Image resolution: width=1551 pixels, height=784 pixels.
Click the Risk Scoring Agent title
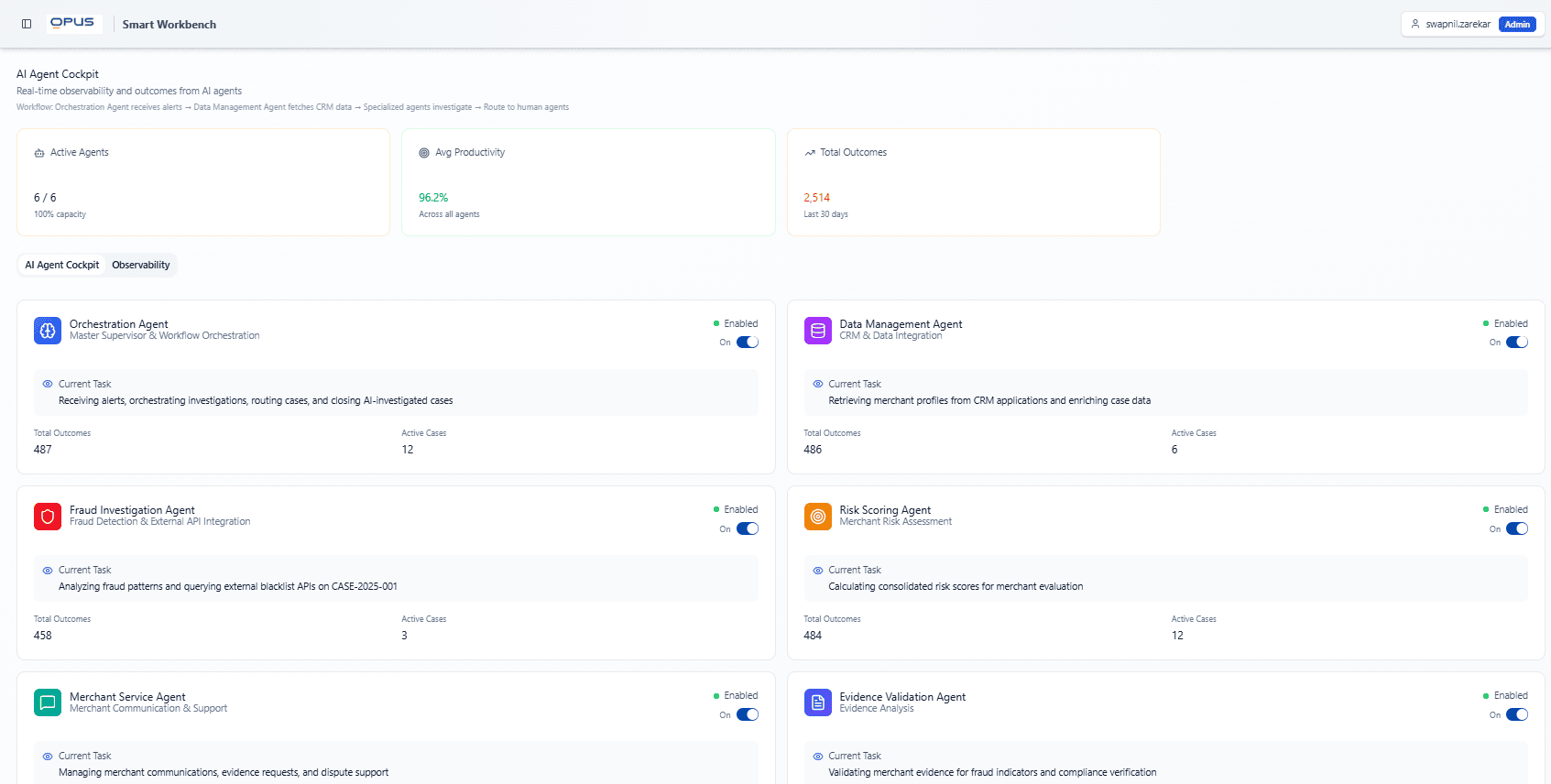click(885, 510)
